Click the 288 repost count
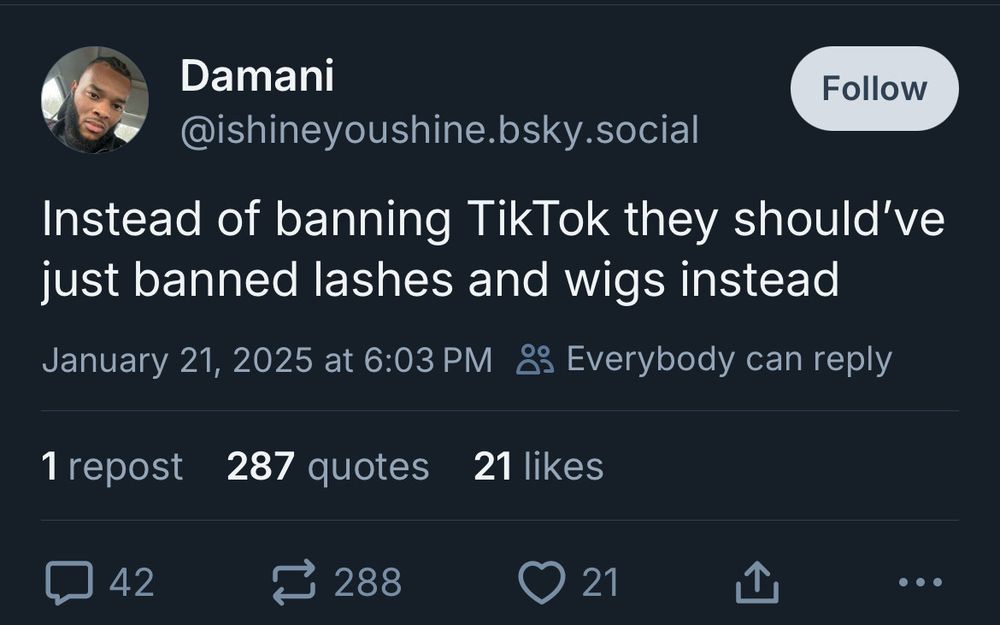1000x625 pixels. coord(368,582)
